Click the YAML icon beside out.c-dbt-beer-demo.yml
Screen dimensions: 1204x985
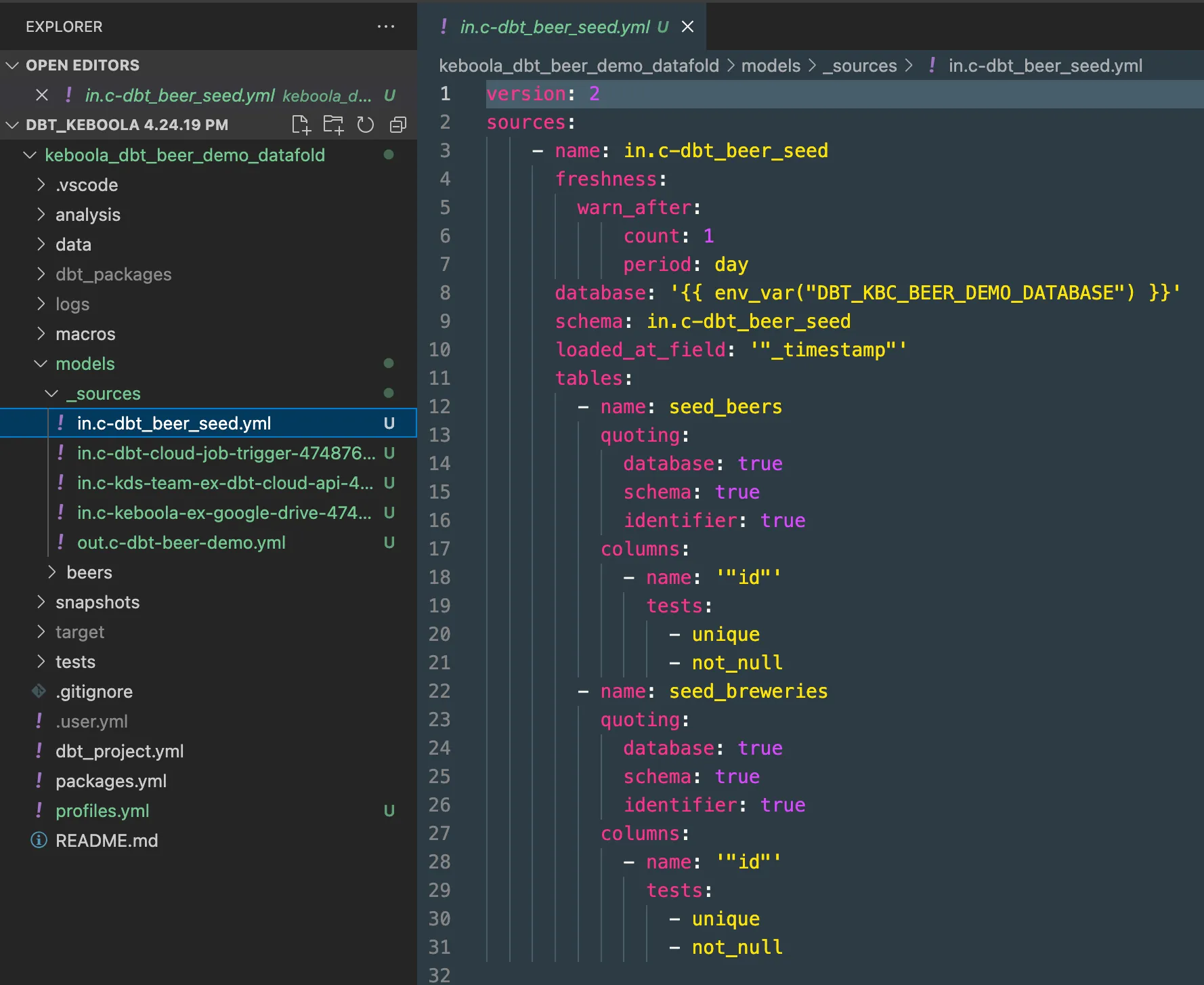[x=61, y=542]
